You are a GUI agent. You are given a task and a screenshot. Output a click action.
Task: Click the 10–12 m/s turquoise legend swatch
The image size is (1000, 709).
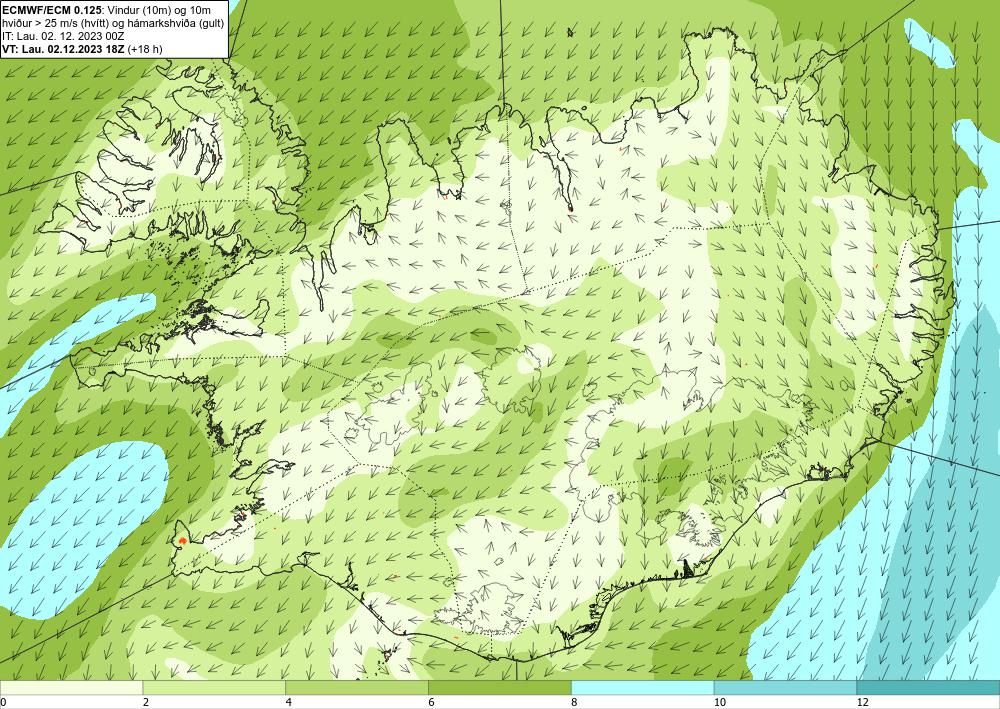tap(786, 687)
